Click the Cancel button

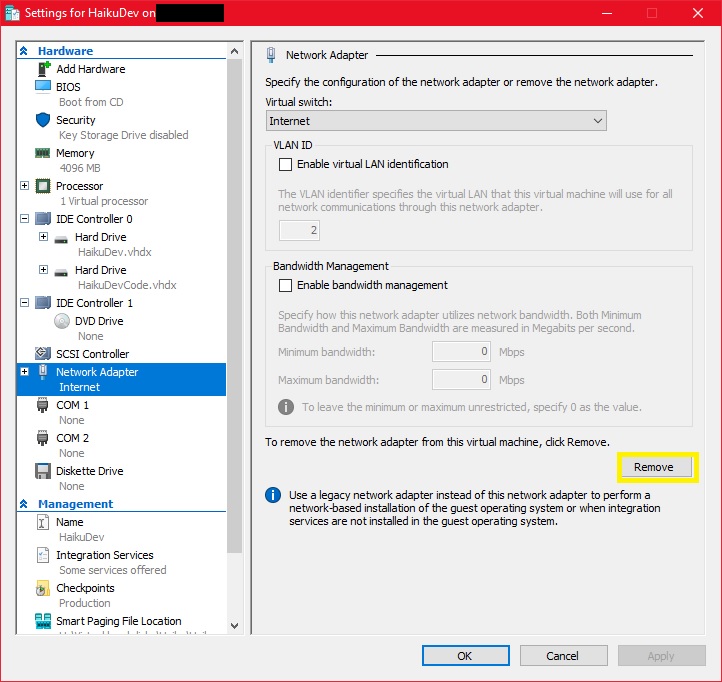562,656
